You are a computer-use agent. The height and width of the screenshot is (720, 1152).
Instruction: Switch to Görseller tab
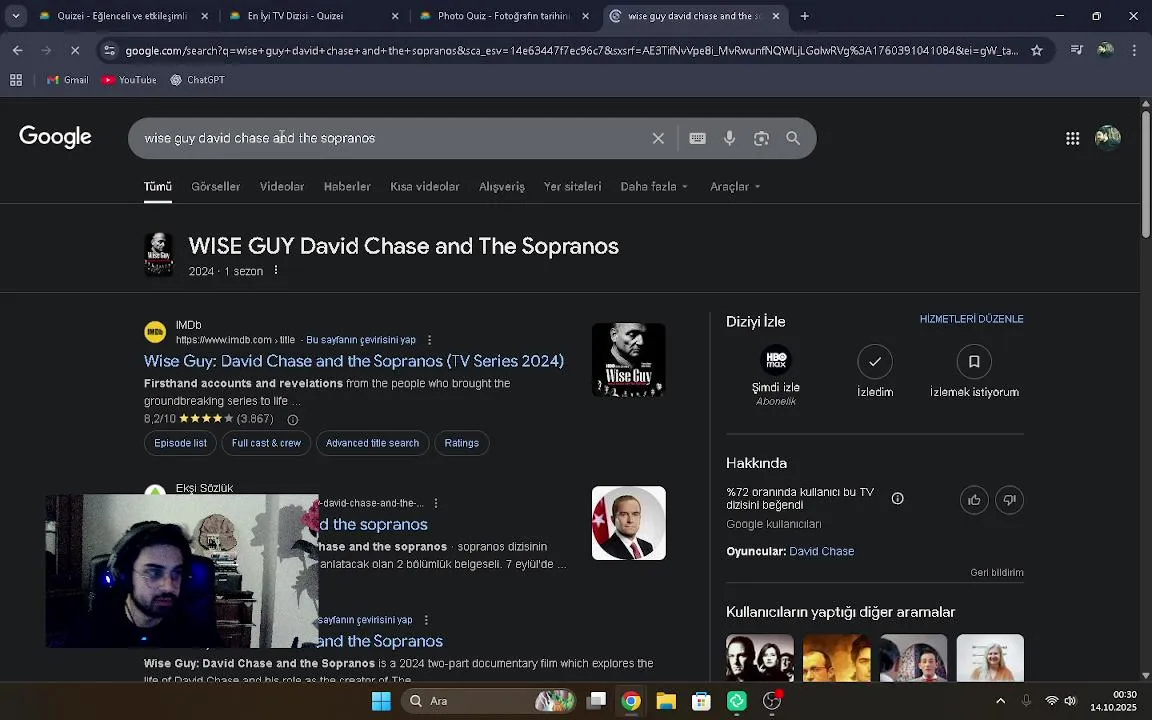point(215,187)
